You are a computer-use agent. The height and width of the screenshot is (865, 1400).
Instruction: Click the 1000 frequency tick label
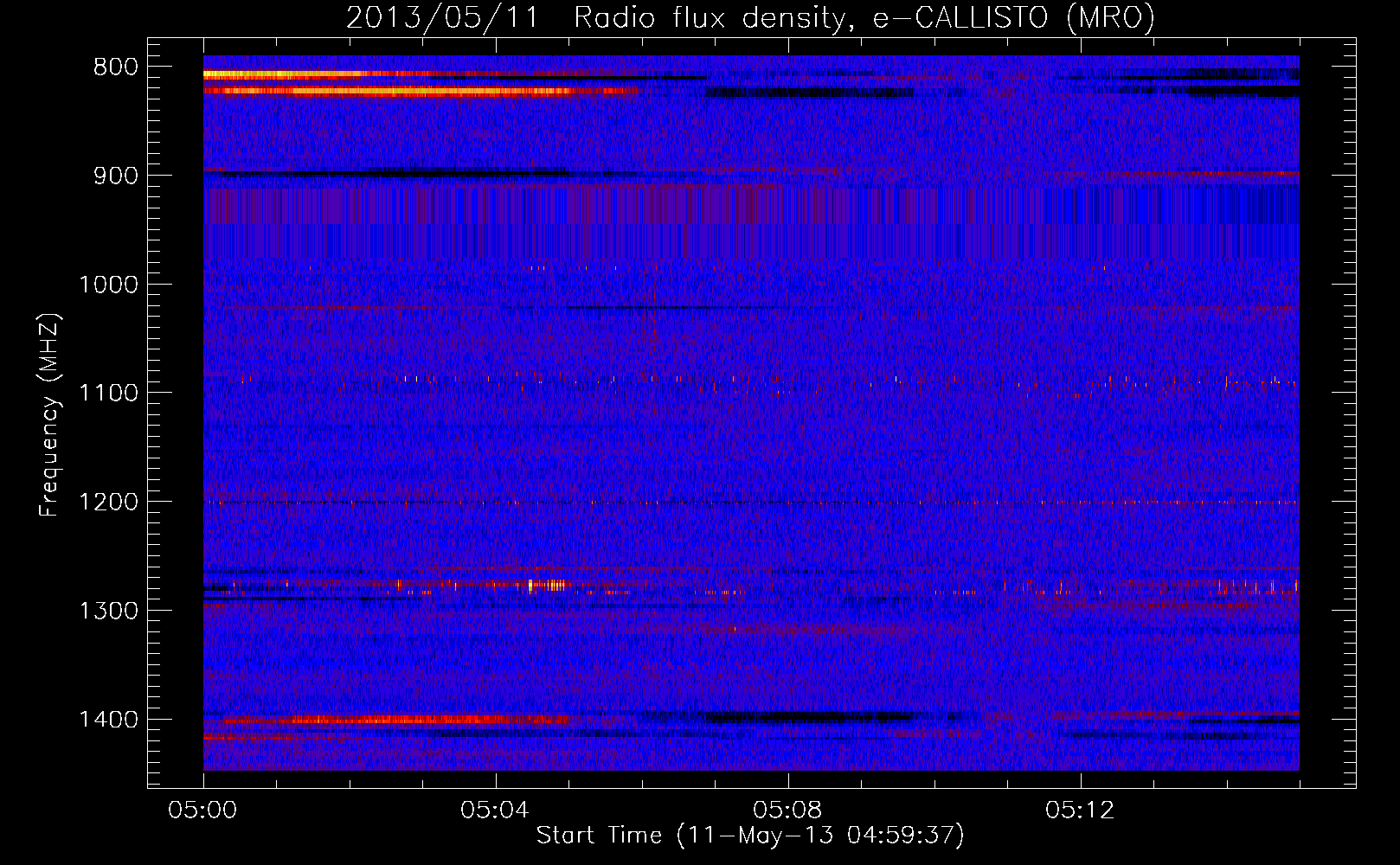point(108,285)
